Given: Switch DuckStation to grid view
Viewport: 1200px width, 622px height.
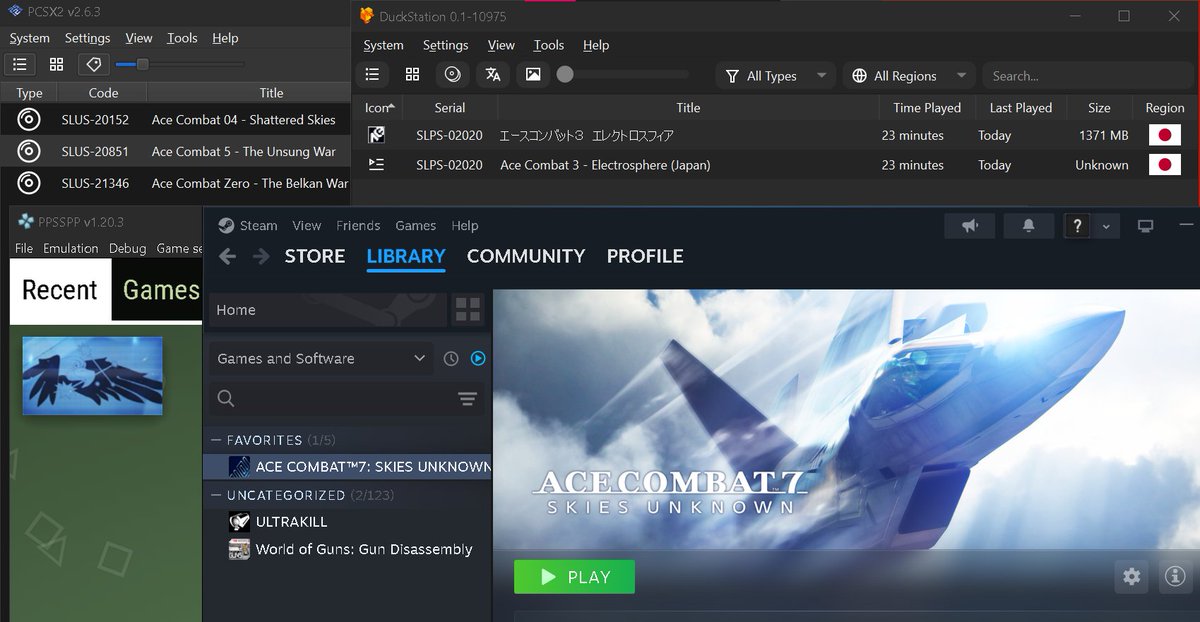Looking at the screenshot, I should point(412,75).
